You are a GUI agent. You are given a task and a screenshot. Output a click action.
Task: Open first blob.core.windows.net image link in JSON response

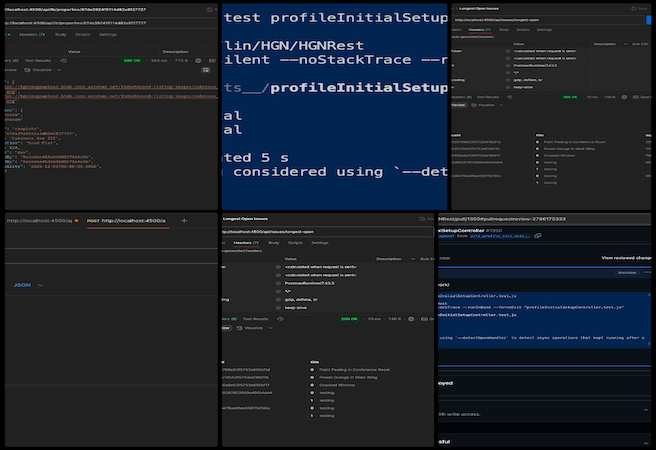pyautogui.click(x=111, y=87)
